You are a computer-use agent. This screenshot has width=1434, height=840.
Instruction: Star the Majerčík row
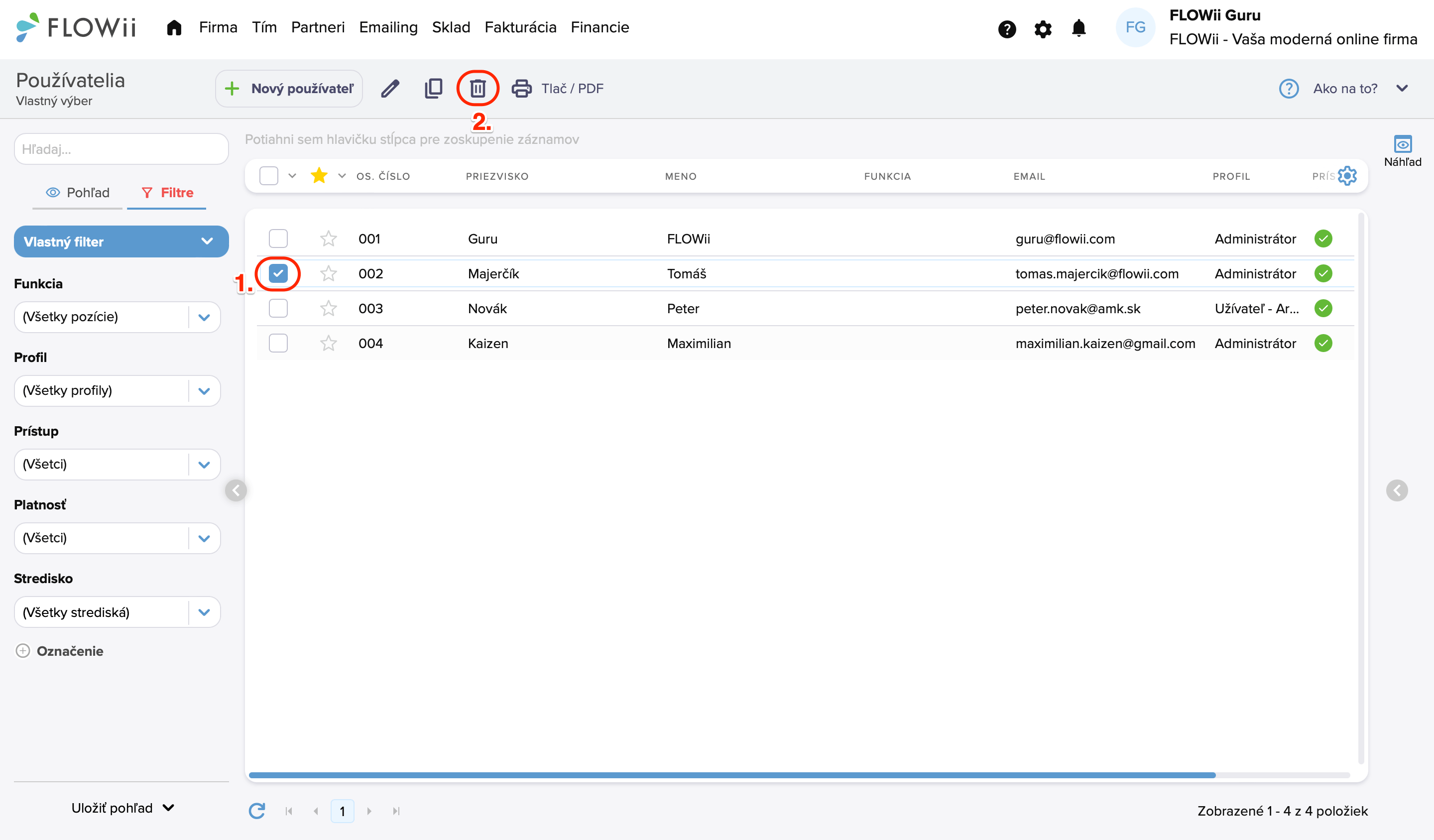tap(328, 274)
